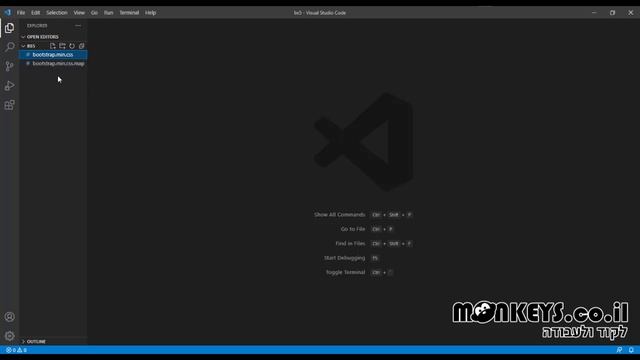Screen dimensions: 640x360
Task: Open the Explorer view in activity bar
Action: click(9, 28)
